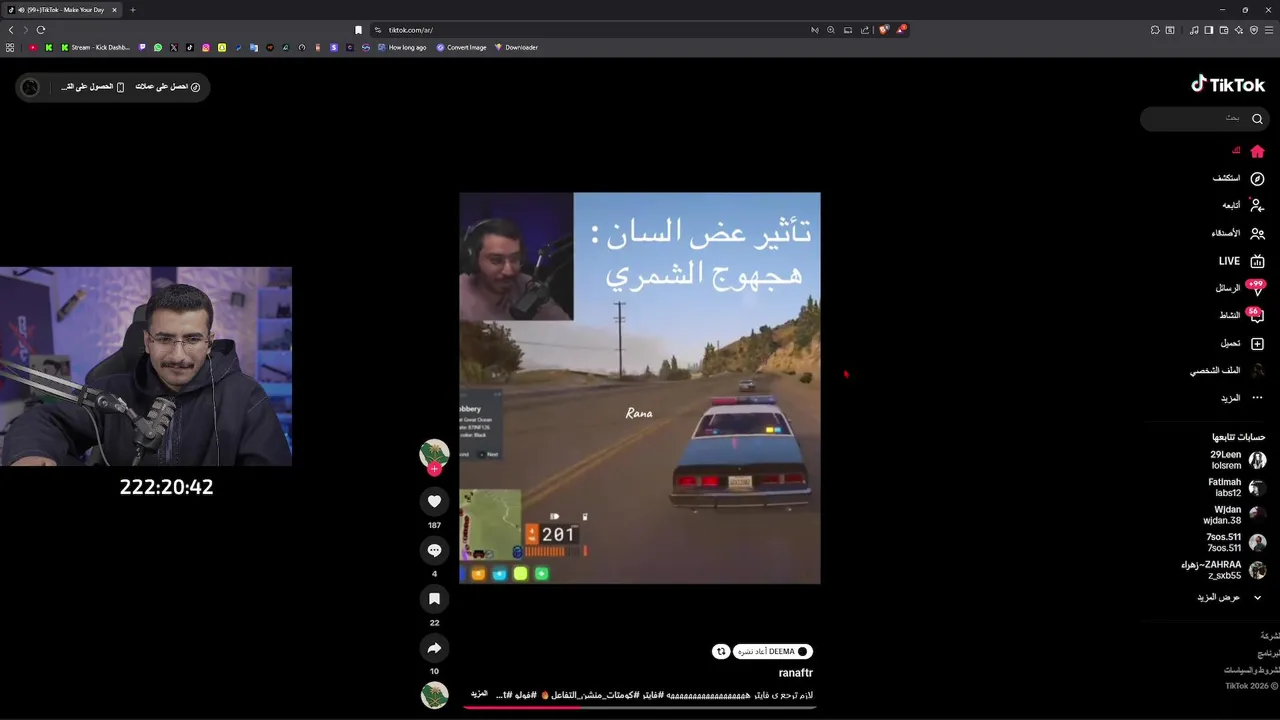Seek on the red video progress bar
Viewport: 1280px width, 720px height.
(x=640, y=707)
